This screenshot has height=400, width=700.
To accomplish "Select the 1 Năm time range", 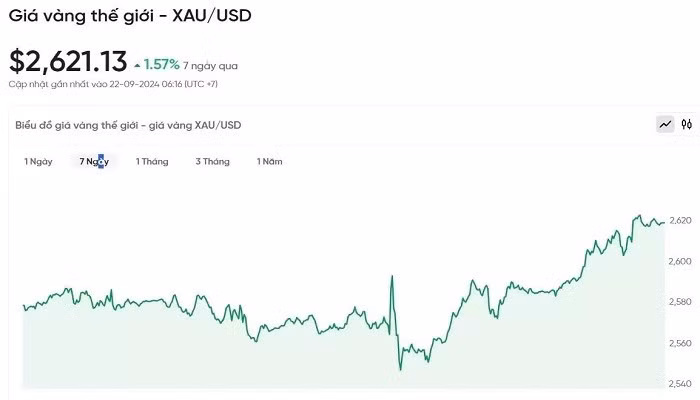I will tap(269, 161).
